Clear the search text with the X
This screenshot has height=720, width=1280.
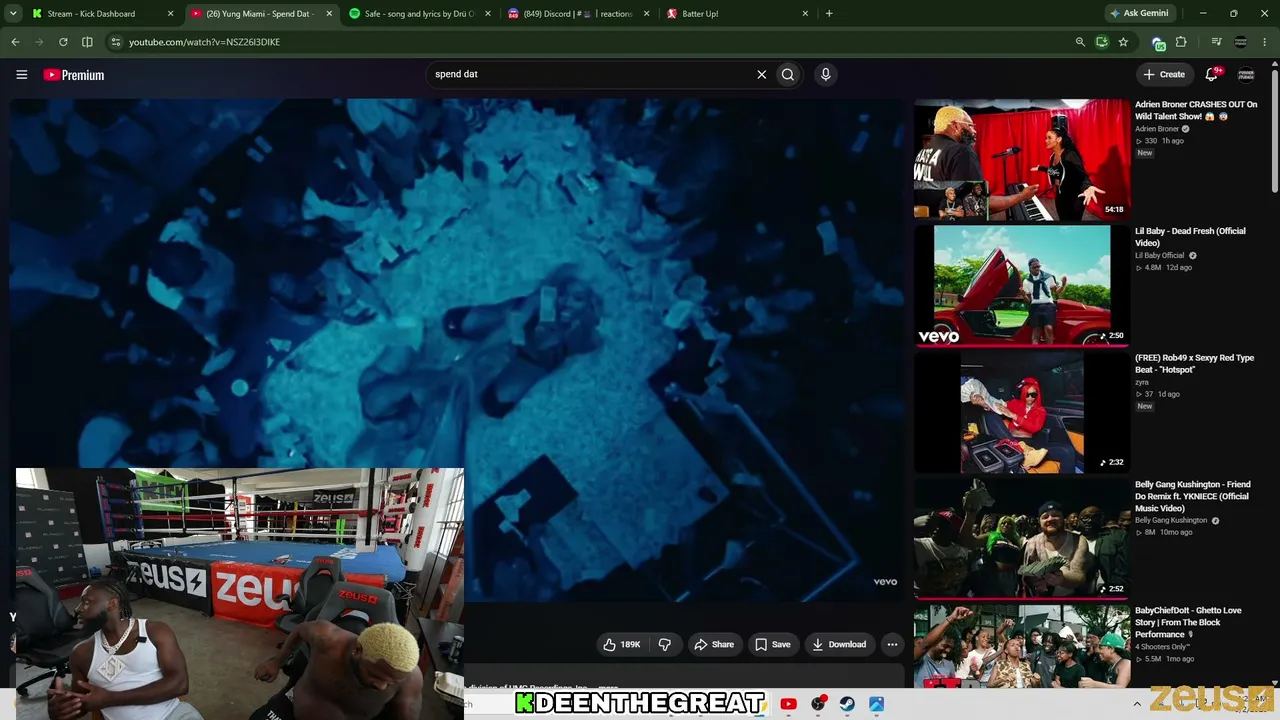pyautogui.click(x=761, y=74)
